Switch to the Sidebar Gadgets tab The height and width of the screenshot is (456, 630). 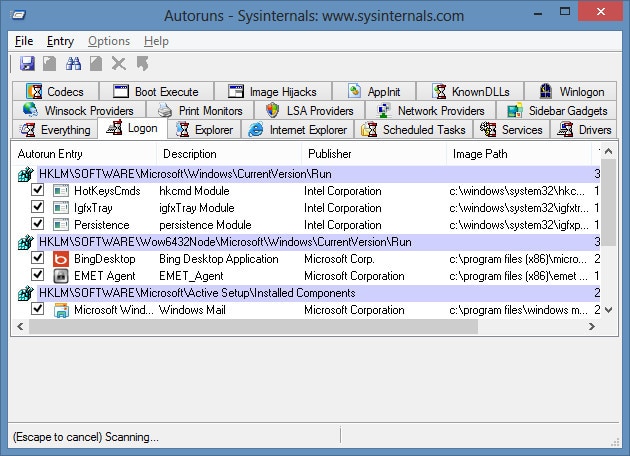point(557,110)
